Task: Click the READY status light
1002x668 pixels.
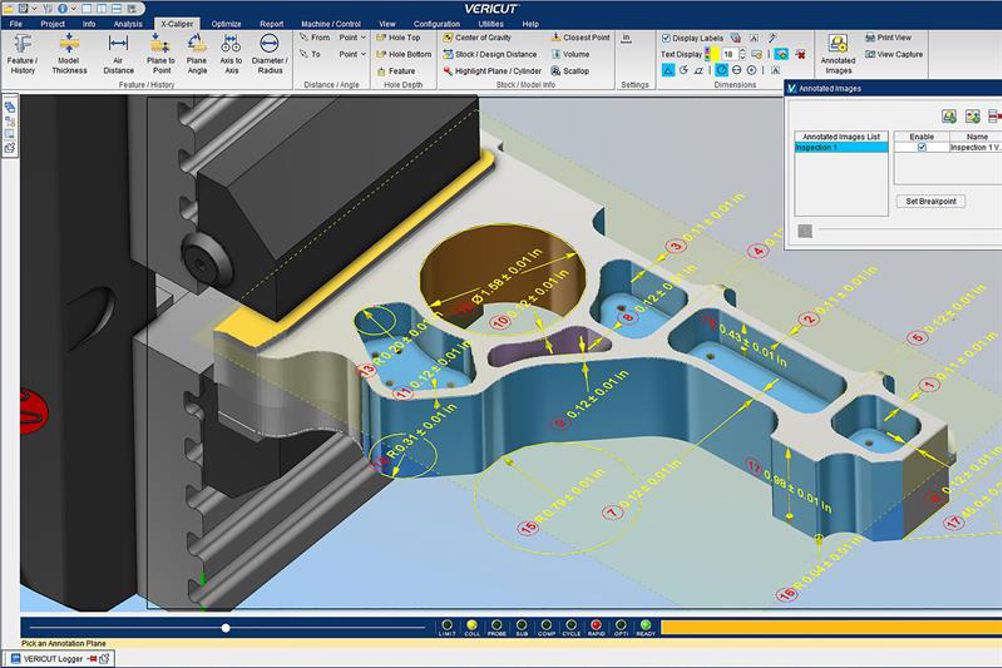Action: (x=645, y=626)
